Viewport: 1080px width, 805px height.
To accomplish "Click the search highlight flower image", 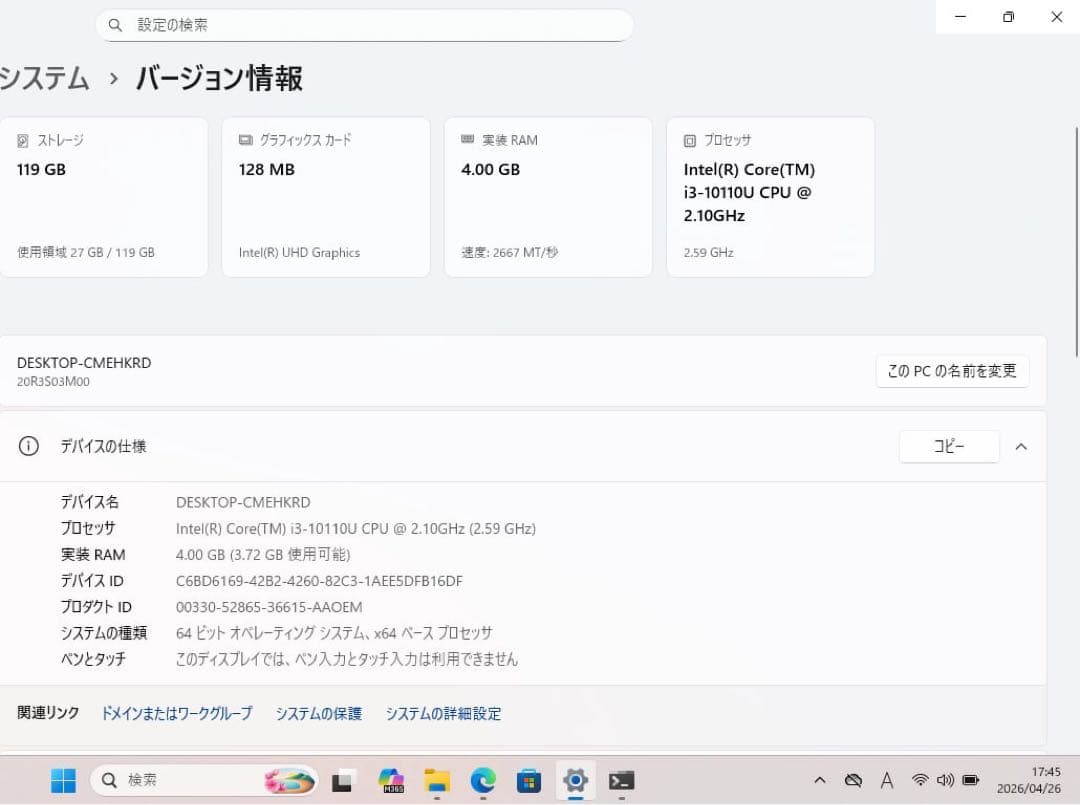I will [289, 781].
